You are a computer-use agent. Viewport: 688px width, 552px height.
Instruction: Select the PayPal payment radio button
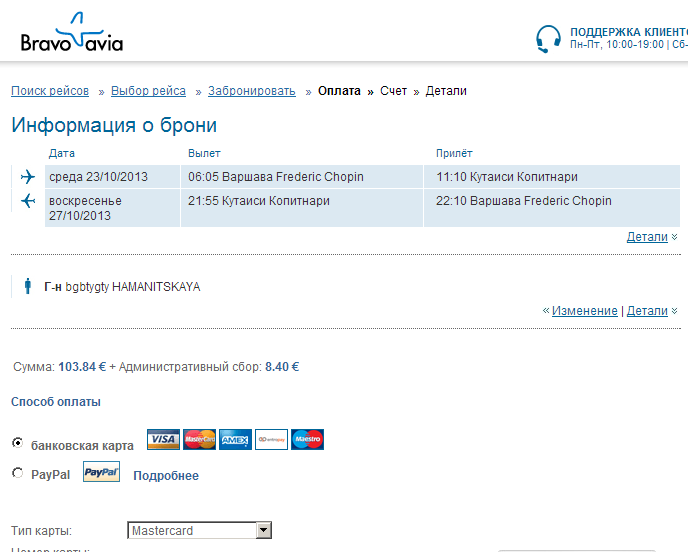click(18, 473)
